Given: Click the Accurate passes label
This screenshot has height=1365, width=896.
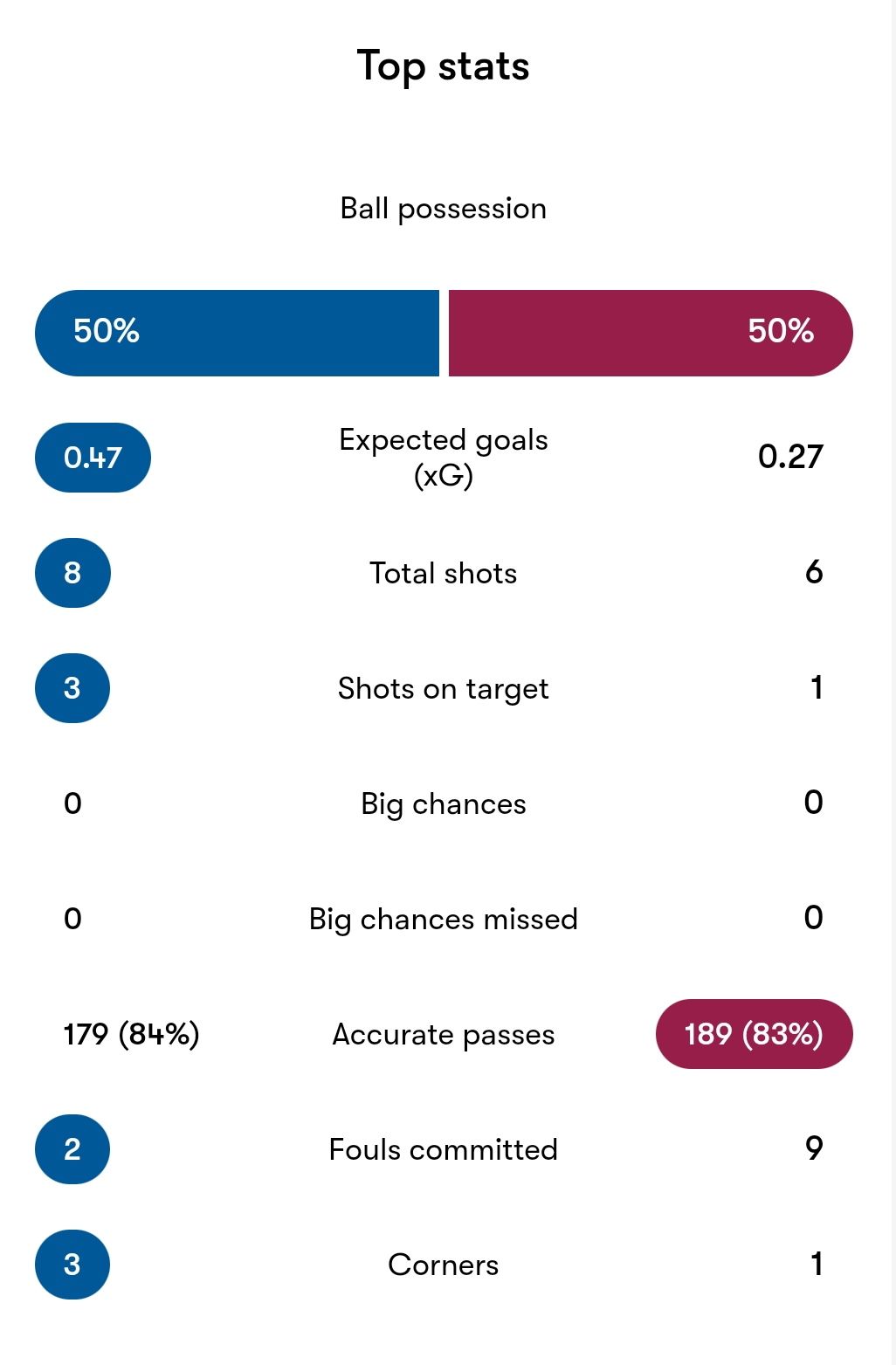Looking at the screenshot, I should tap(444, 1035).
